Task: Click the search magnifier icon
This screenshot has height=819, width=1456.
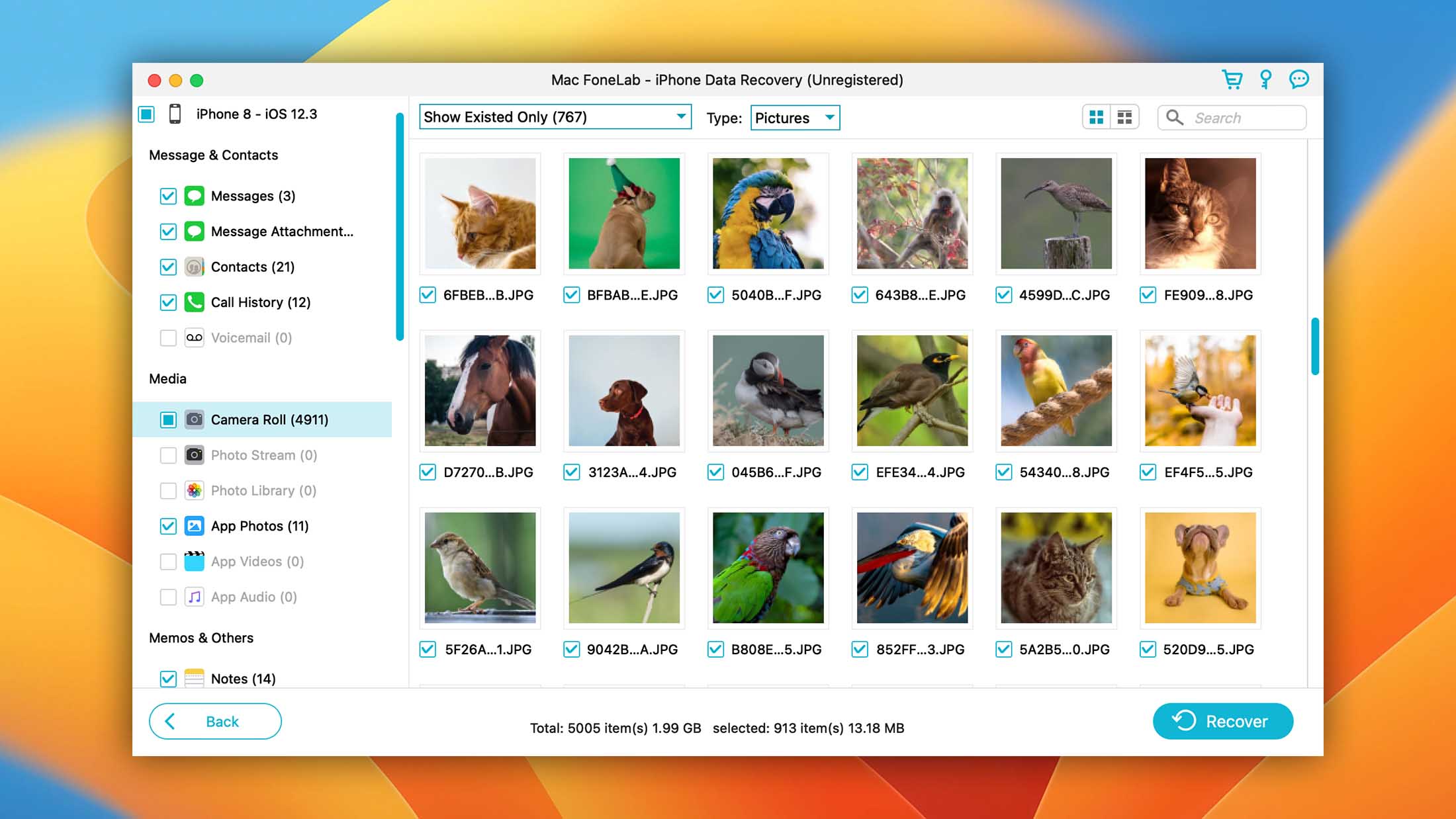Action: pyautogui.click(x=1174, y=118)
